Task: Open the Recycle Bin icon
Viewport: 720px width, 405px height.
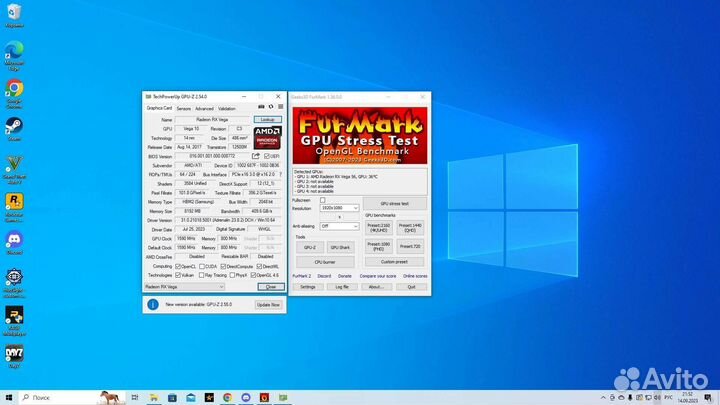Action: [x=15, y=15]
